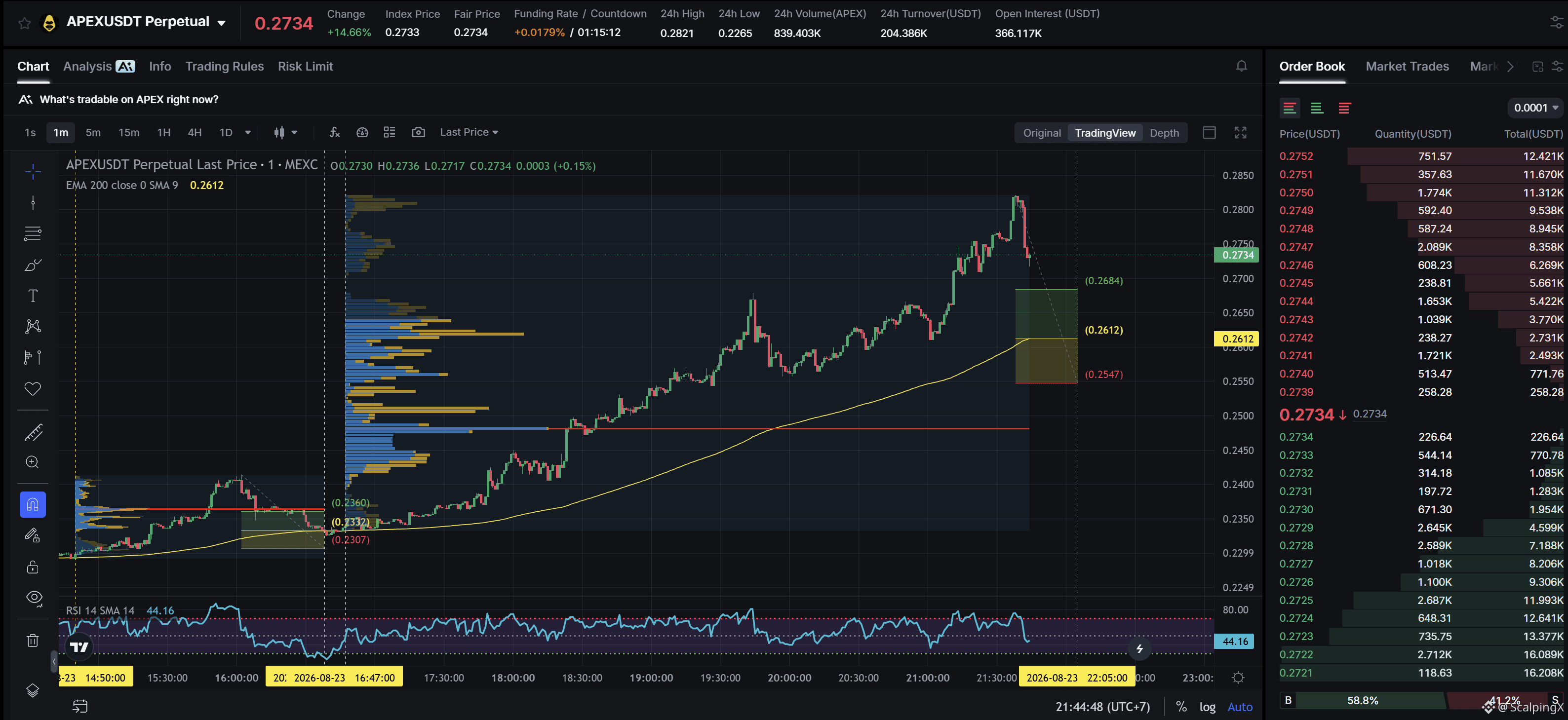This screenshot has width=1568, height=720.
Task: Switch to Original chart view
Action: tap(1042, 133)
